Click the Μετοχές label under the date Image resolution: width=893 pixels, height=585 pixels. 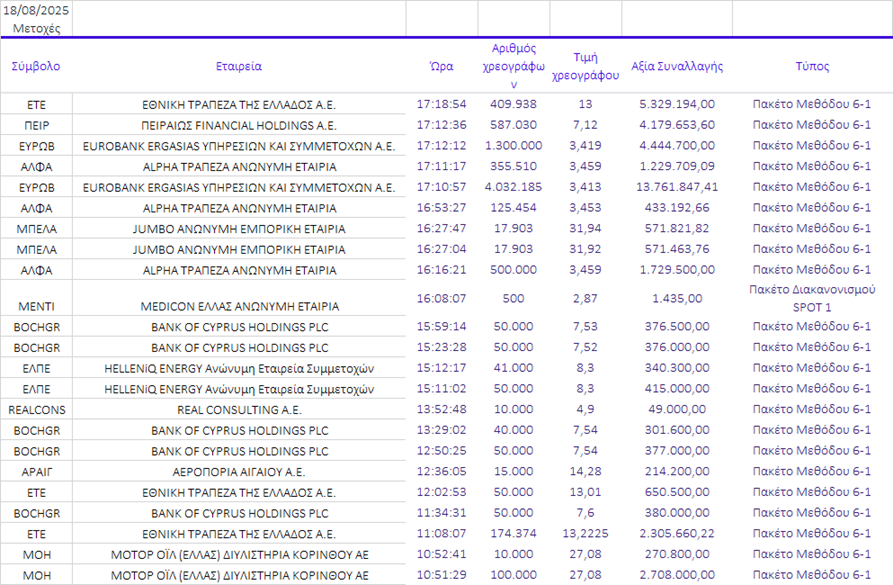pos(36,28)
